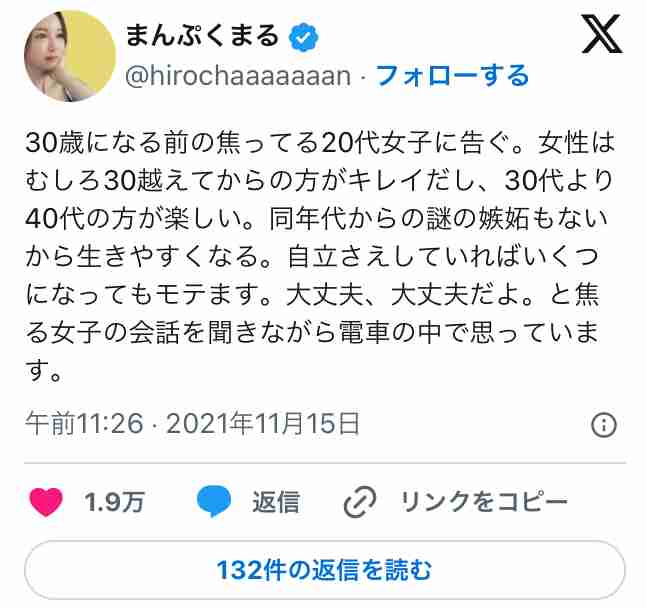Click the display name まんぷくまる
646x608 pixels.
click(x=202, y=35)
